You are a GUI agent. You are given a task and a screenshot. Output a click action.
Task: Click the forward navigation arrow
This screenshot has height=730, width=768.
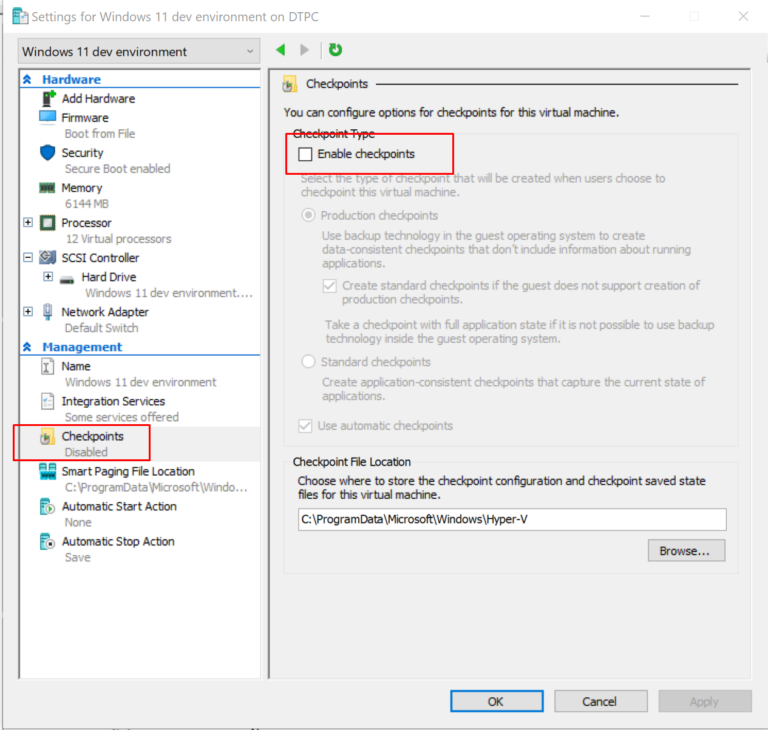pyautogui.click(x=304, y=49)
